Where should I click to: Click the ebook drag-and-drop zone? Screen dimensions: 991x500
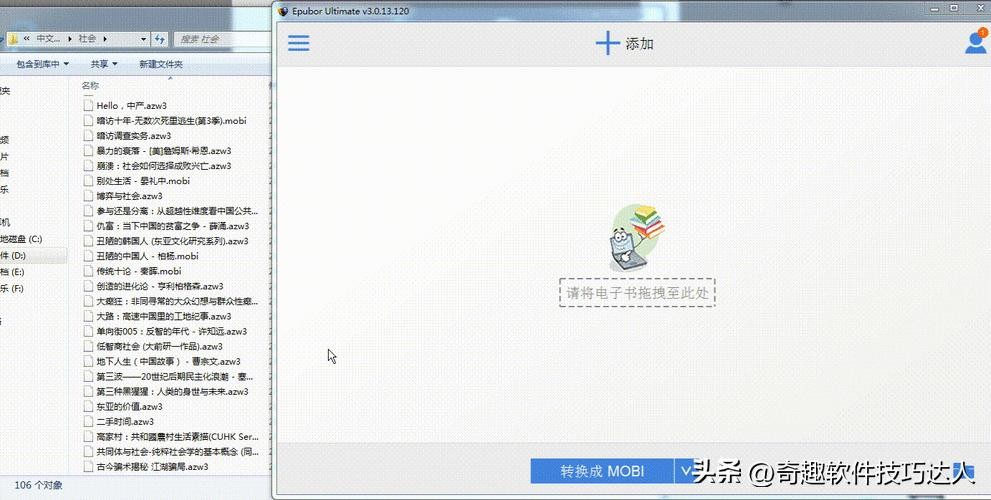(637, 293)
